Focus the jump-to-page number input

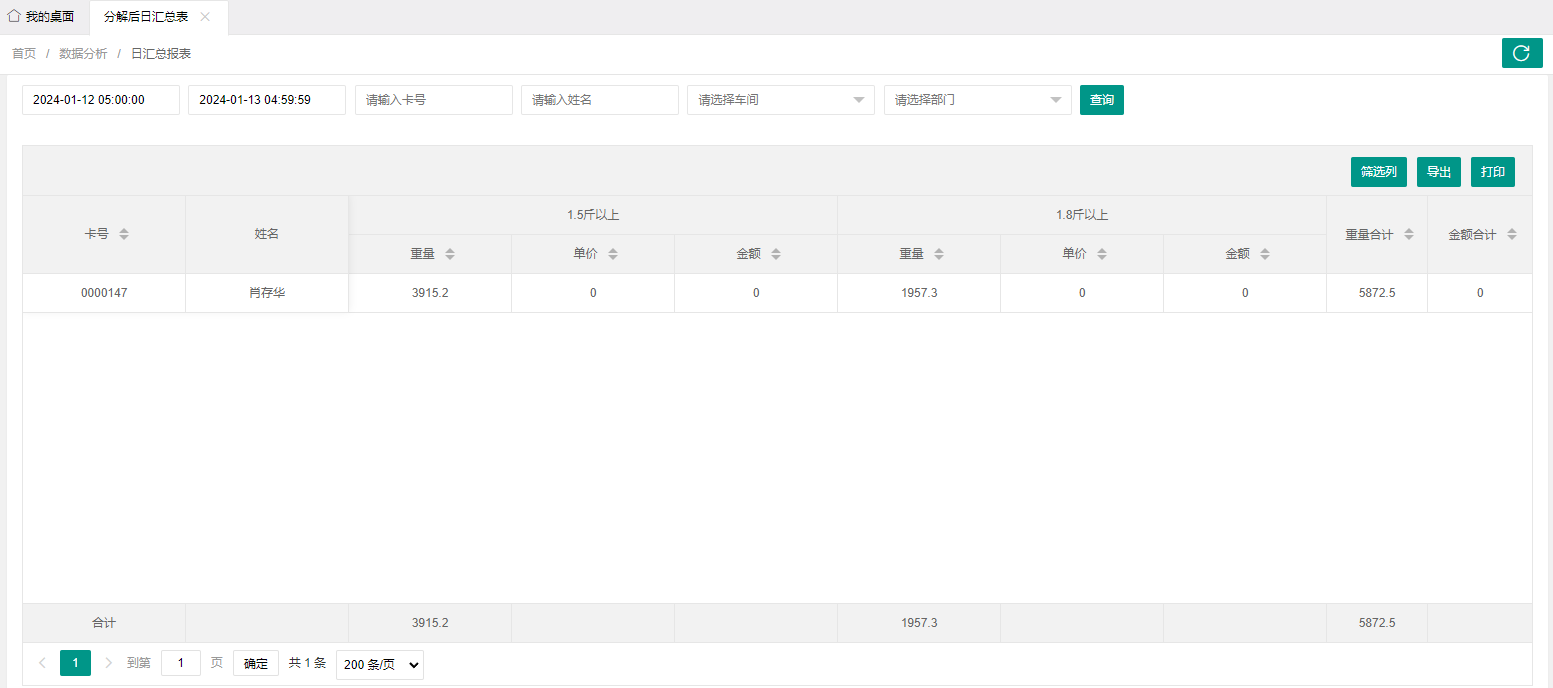click(181, 663)
